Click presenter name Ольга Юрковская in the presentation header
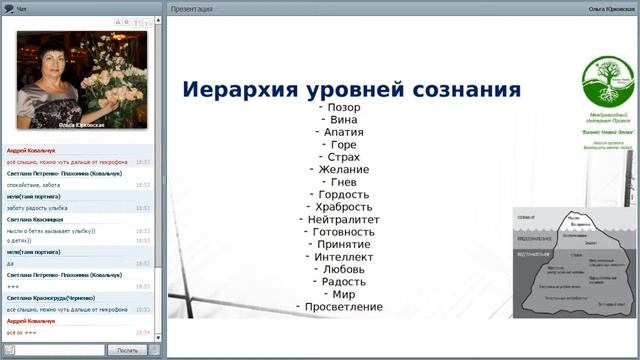 (x=611, y=9)
